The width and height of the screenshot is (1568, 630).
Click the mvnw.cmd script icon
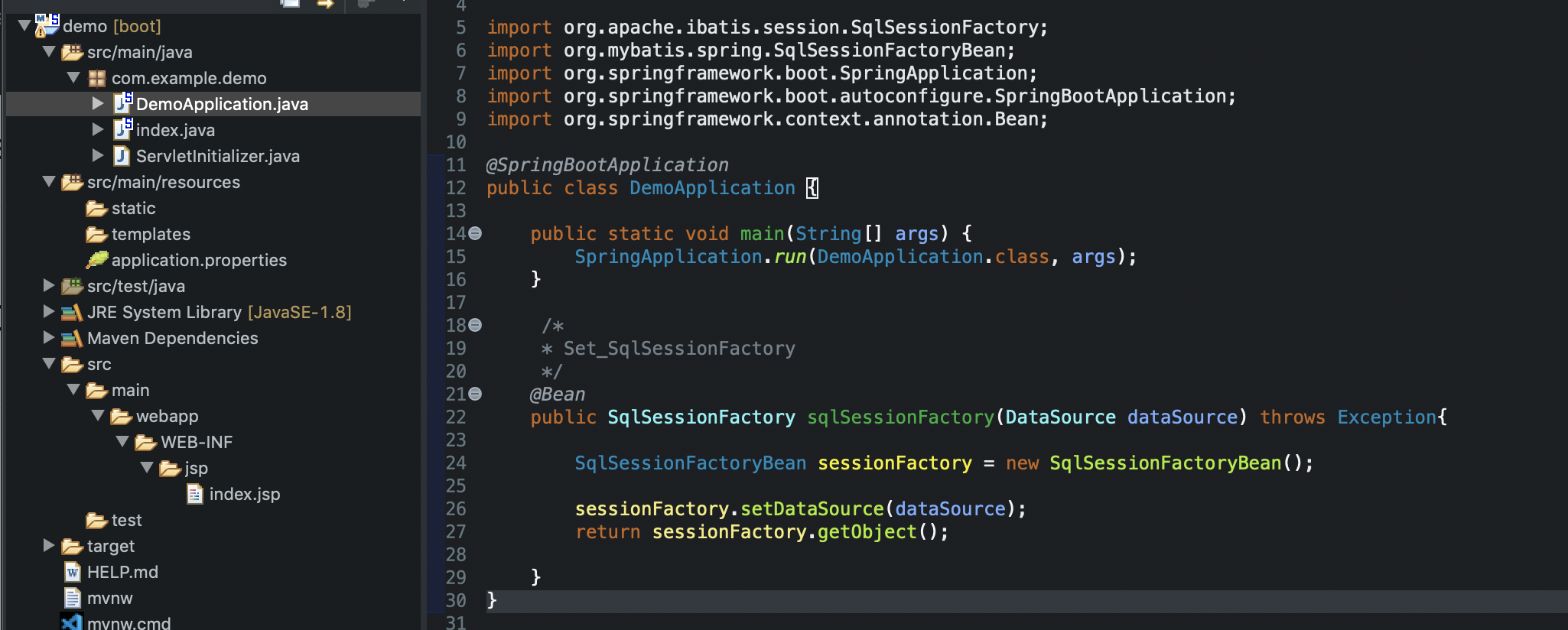click(72, 622)
